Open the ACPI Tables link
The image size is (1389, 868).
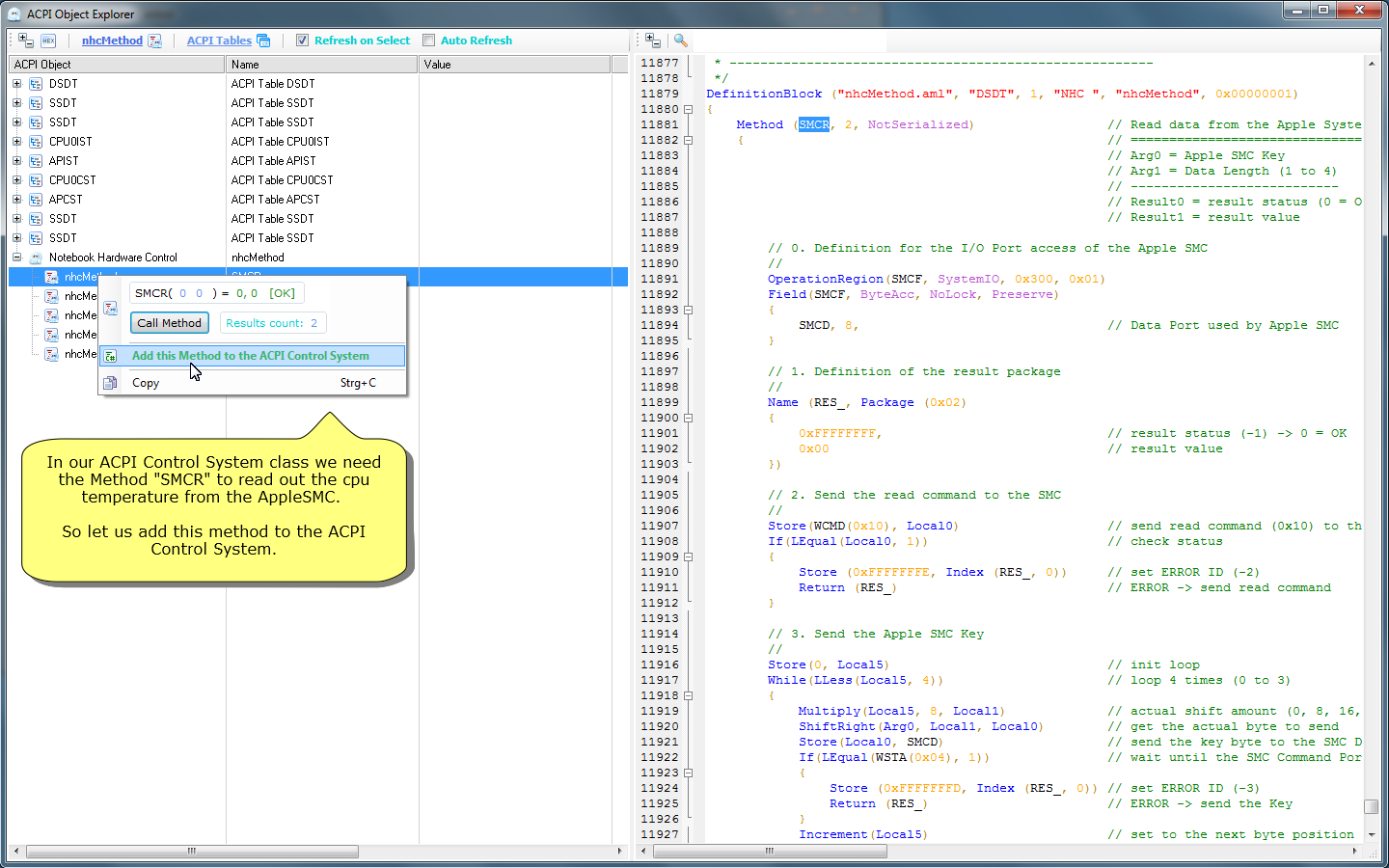coord(219,41)
